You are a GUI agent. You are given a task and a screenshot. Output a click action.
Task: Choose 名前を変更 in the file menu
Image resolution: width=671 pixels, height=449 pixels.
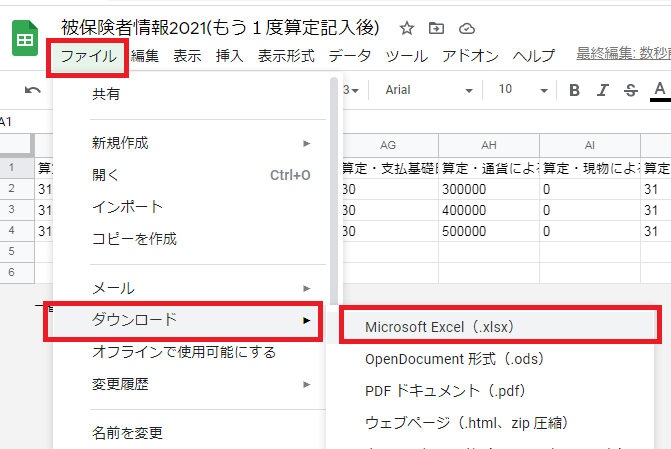click(x=188, y=433)
